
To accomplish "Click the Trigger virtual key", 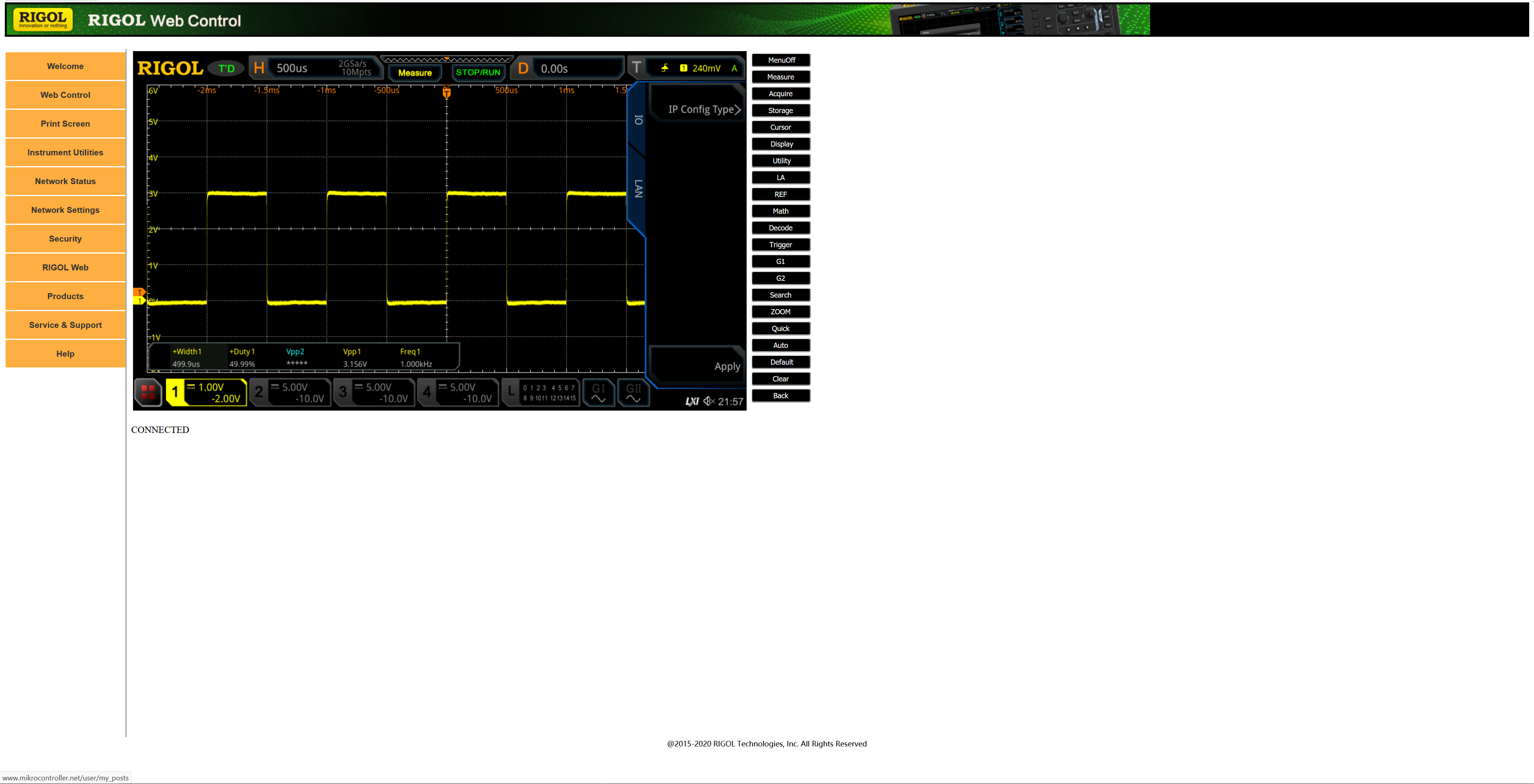I will (781, 244).
